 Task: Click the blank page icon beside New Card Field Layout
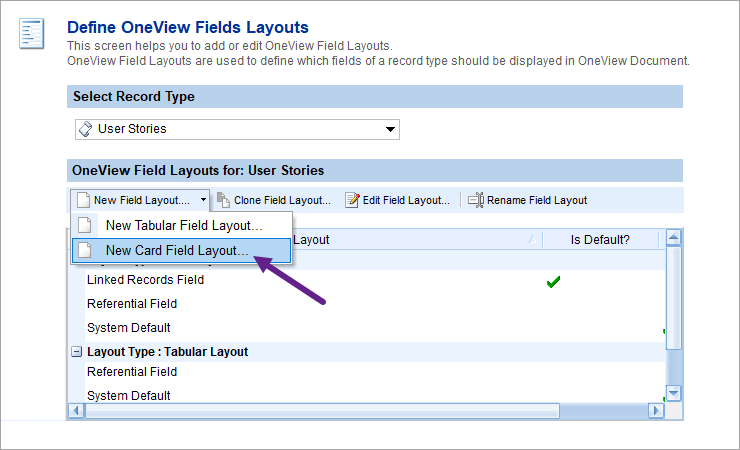(x=84, y=250)
